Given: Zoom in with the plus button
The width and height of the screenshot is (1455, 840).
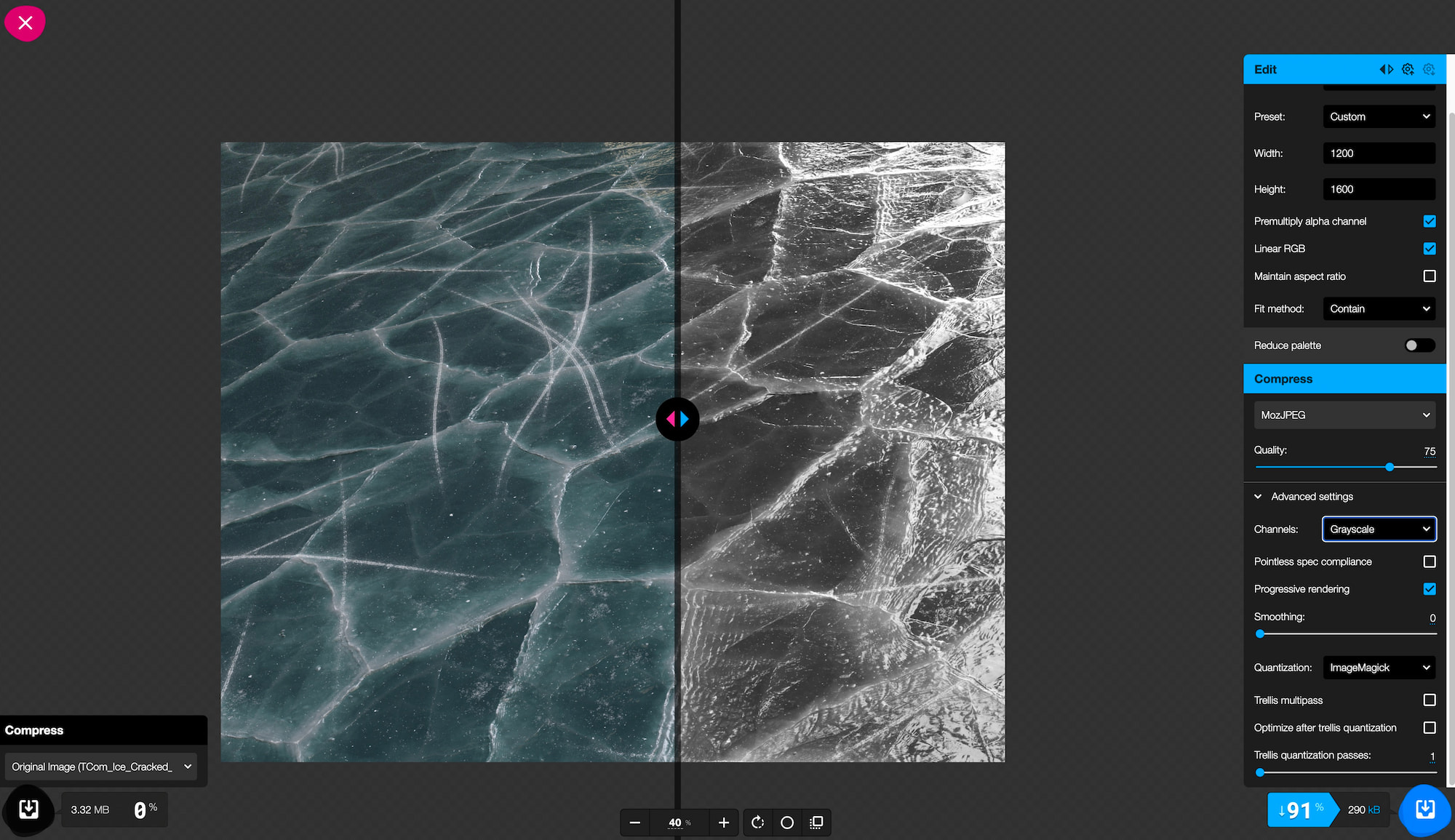Looking at the screenshot, I should [724, 823].
